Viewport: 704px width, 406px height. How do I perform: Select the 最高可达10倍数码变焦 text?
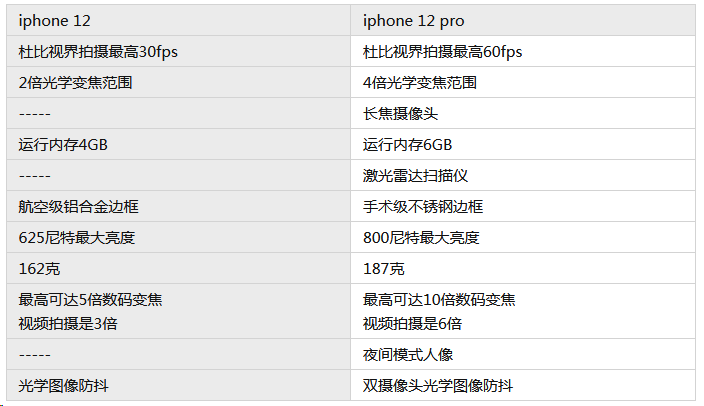pyautogui.click(x=439, y=300)
